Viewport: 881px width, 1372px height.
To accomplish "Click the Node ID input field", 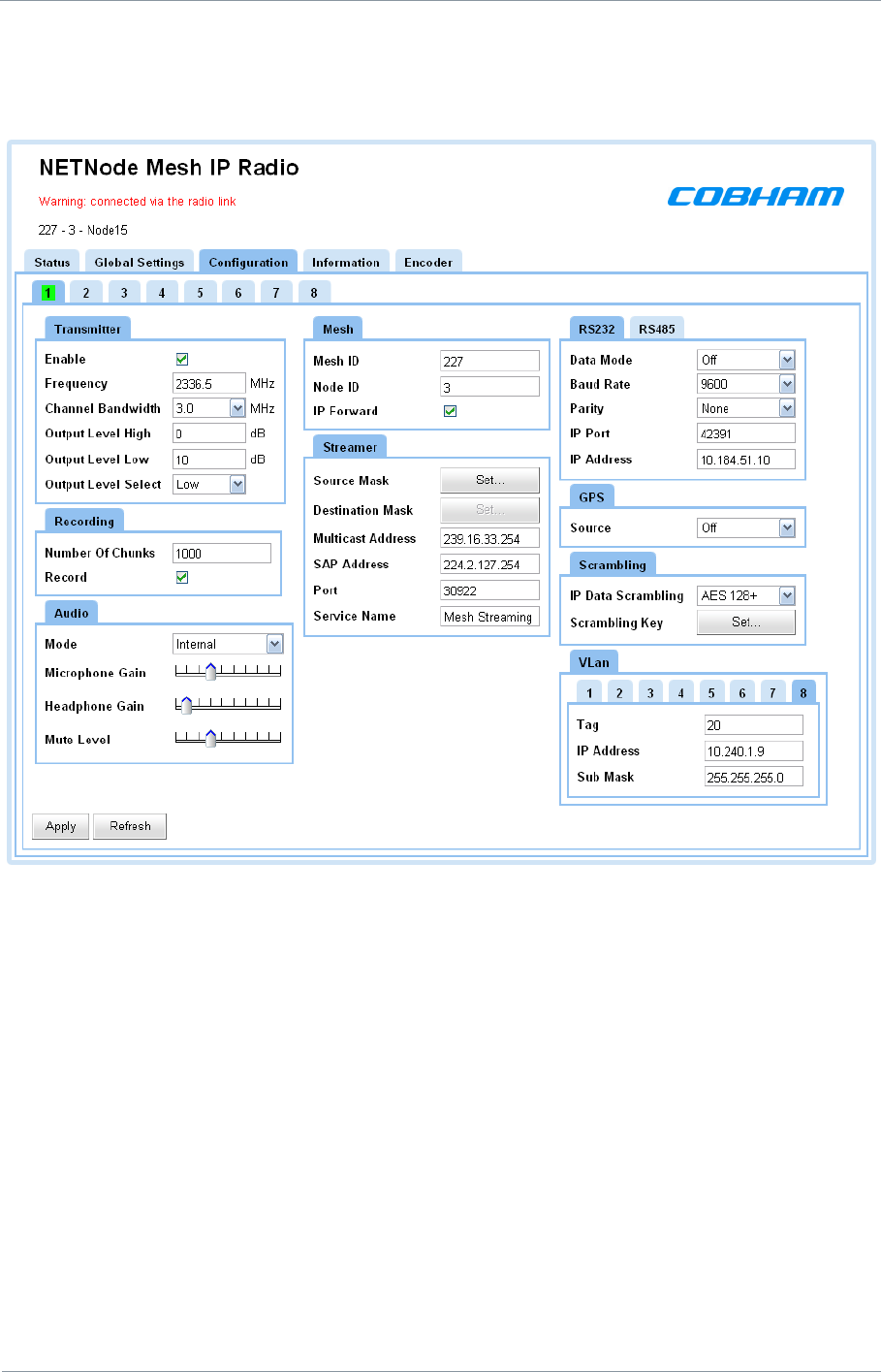I will point(490,387).
